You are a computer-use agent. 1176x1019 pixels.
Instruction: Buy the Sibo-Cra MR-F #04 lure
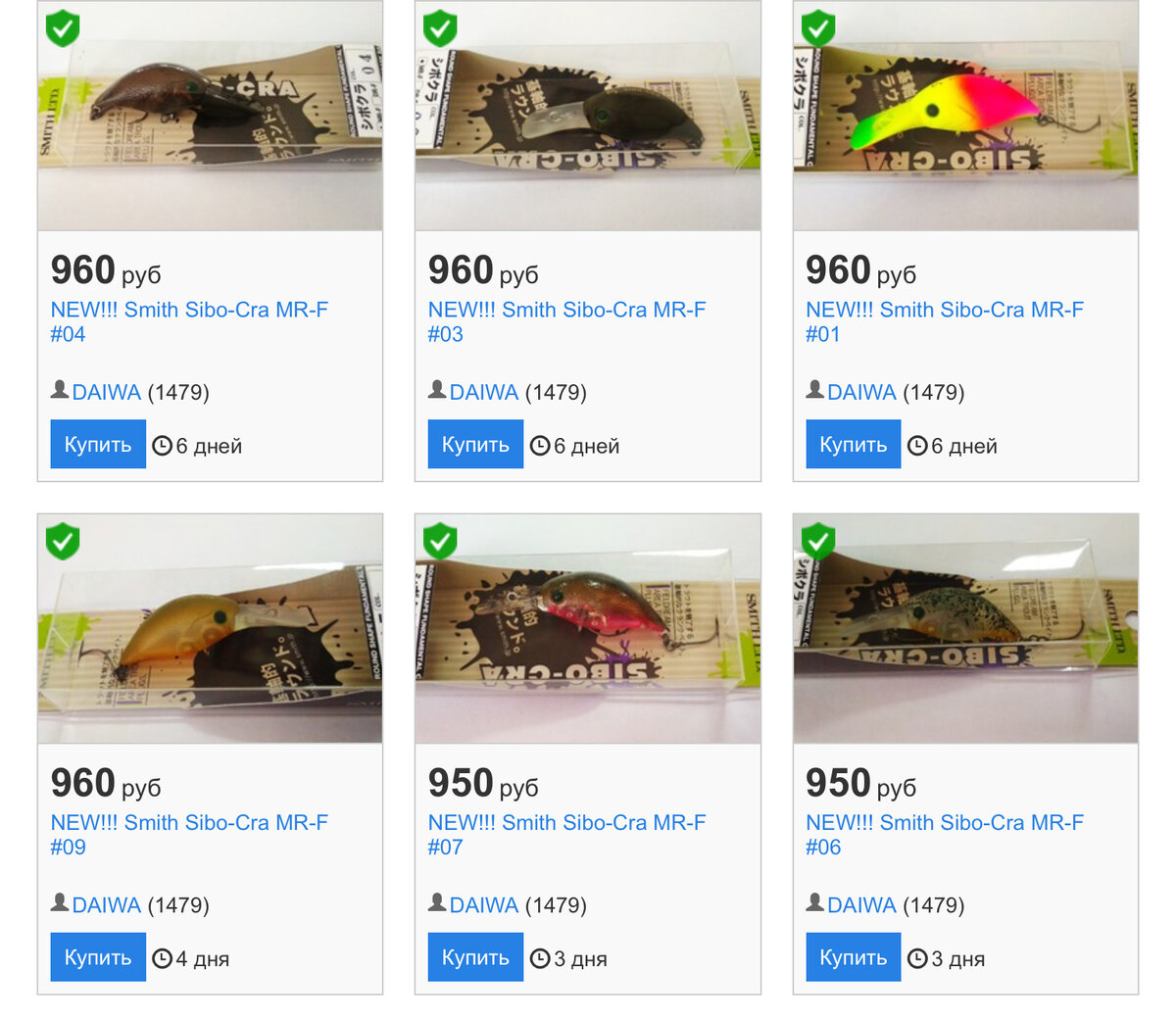pyautogui.click(x=98, y=444)
